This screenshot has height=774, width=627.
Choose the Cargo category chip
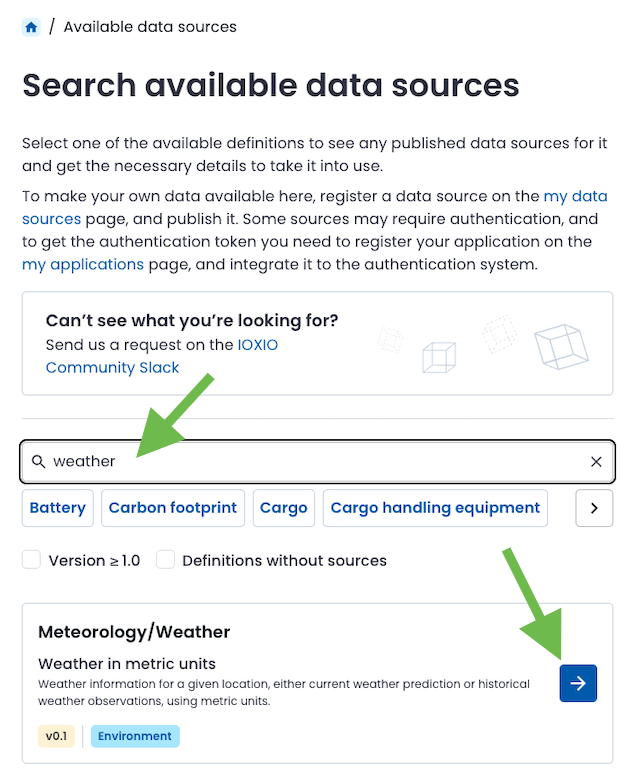point(284,508)
